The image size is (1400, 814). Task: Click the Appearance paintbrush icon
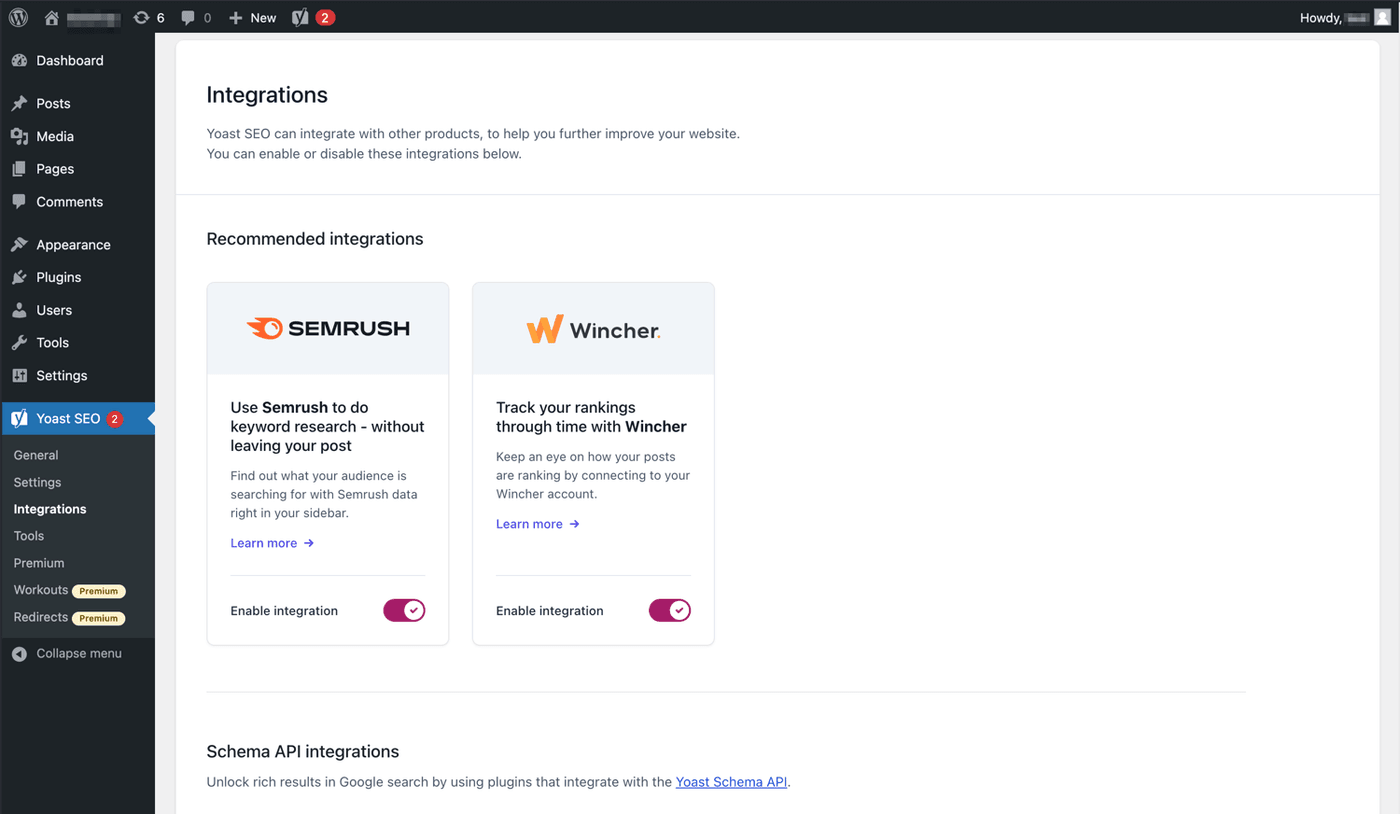point(19,245)
